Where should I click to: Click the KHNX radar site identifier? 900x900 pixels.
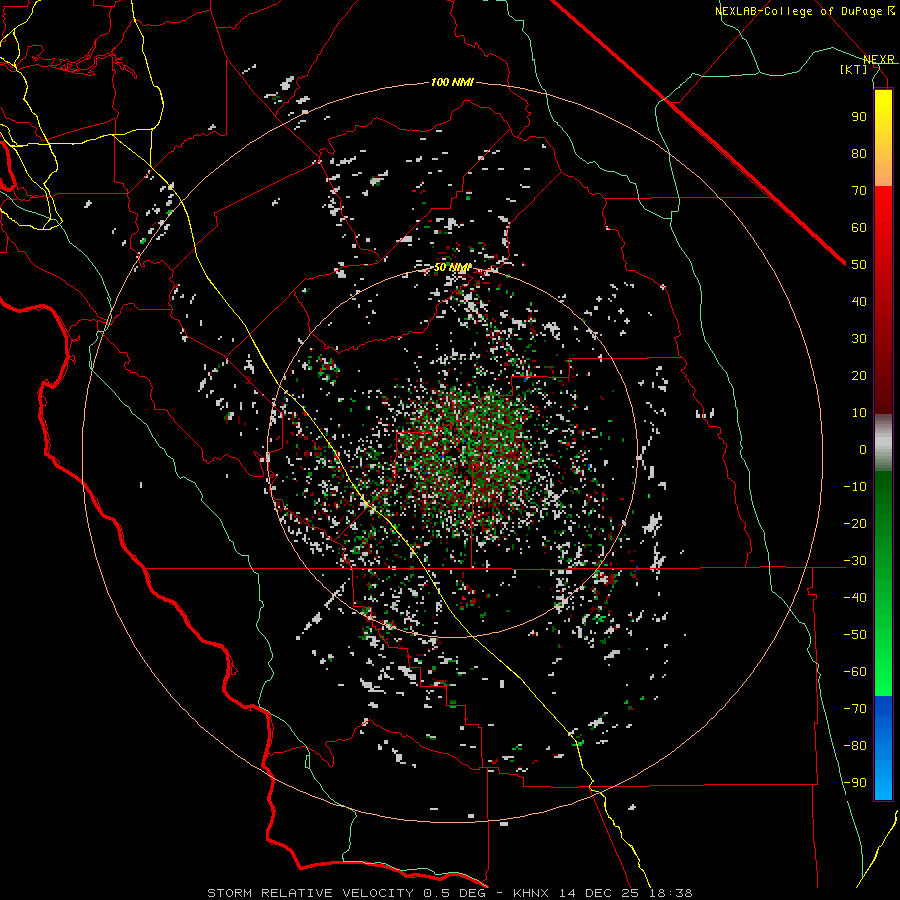530,893
